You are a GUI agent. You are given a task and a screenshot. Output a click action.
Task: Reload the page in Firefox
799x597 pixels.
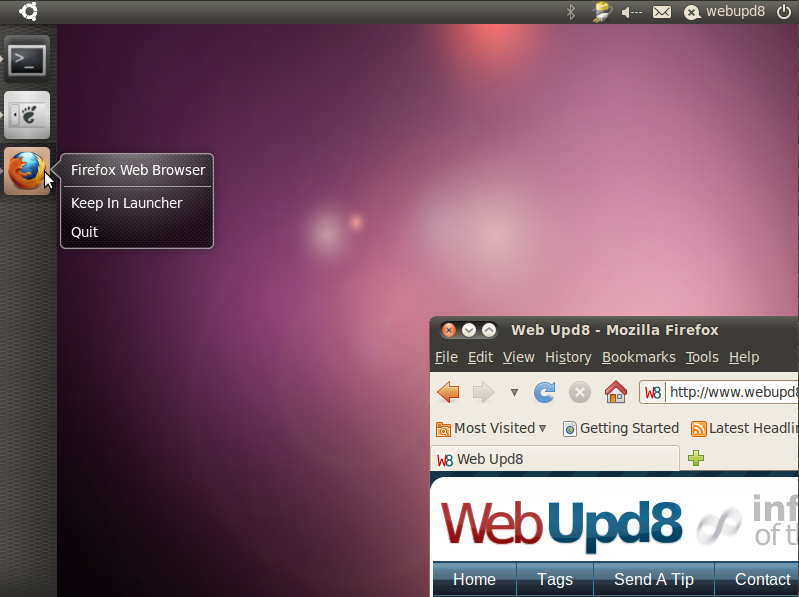tap(544, 392)
